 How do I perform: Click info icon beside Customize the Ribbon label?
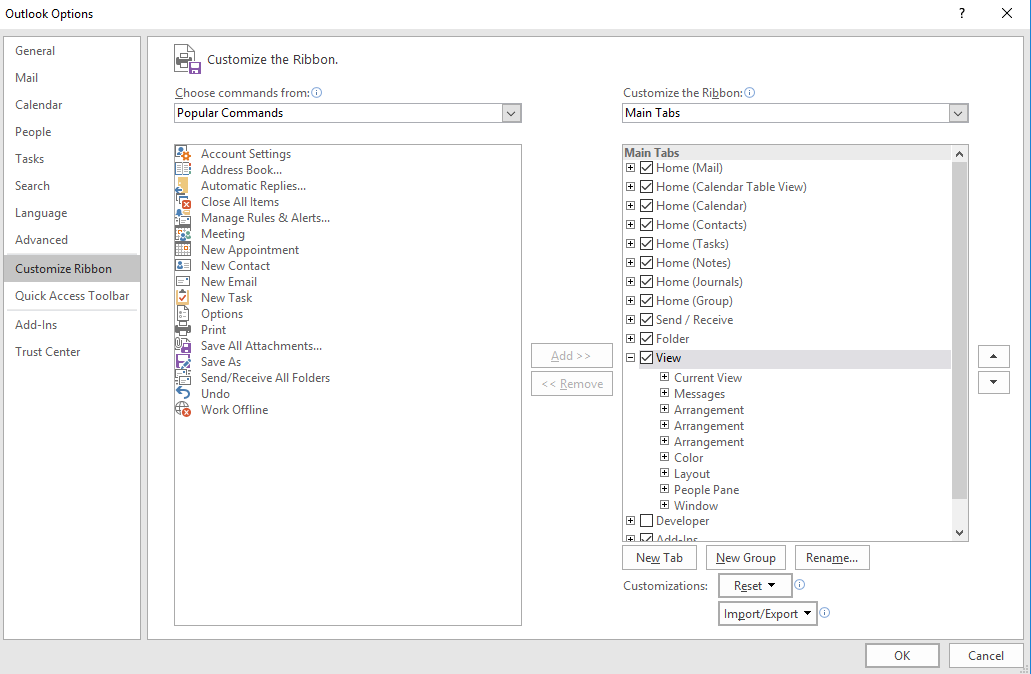[750, 93]
